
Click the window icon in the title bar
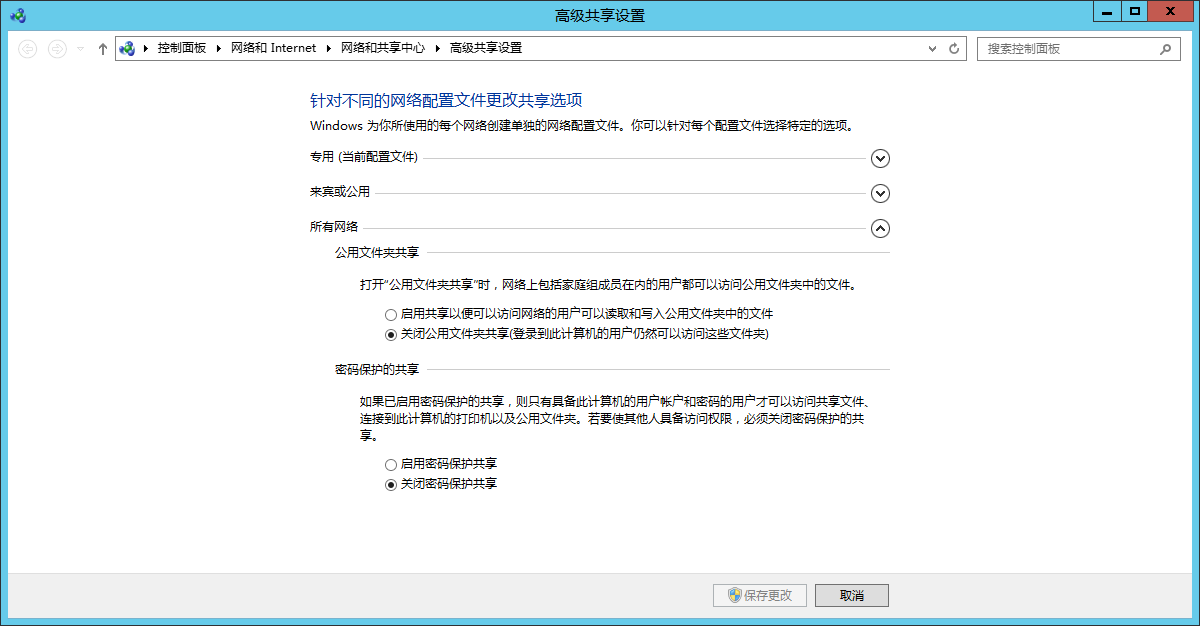click(x=16, y=14)
